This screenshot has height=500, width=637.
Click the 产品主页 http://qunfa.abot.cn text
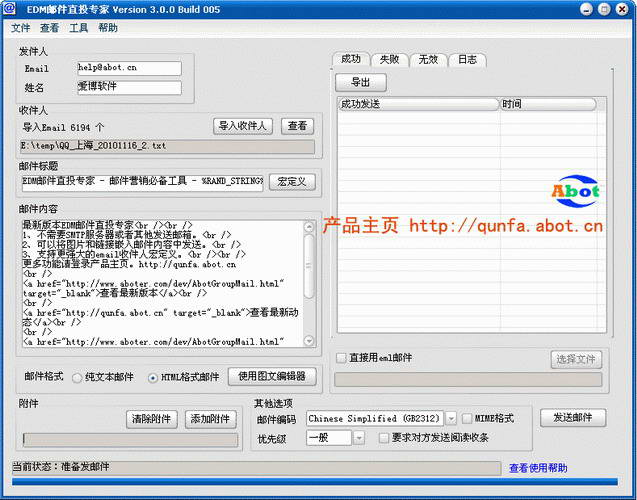[x=463, y=226]
